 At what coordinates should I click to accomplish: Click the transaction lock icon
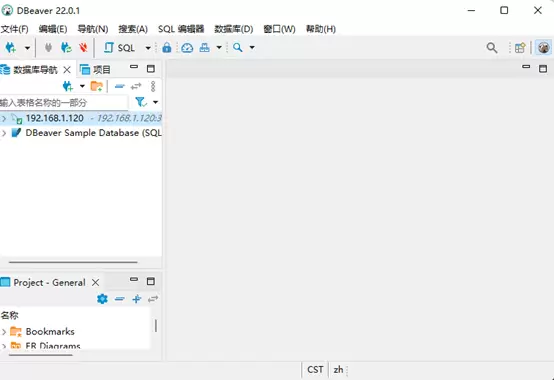click(x=167, y=47)
